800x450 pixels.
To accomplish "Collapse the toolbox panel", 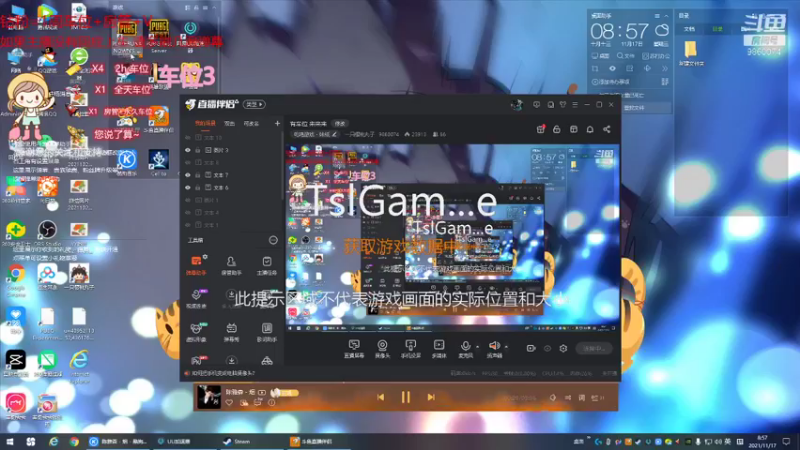I will pos(273,240).
